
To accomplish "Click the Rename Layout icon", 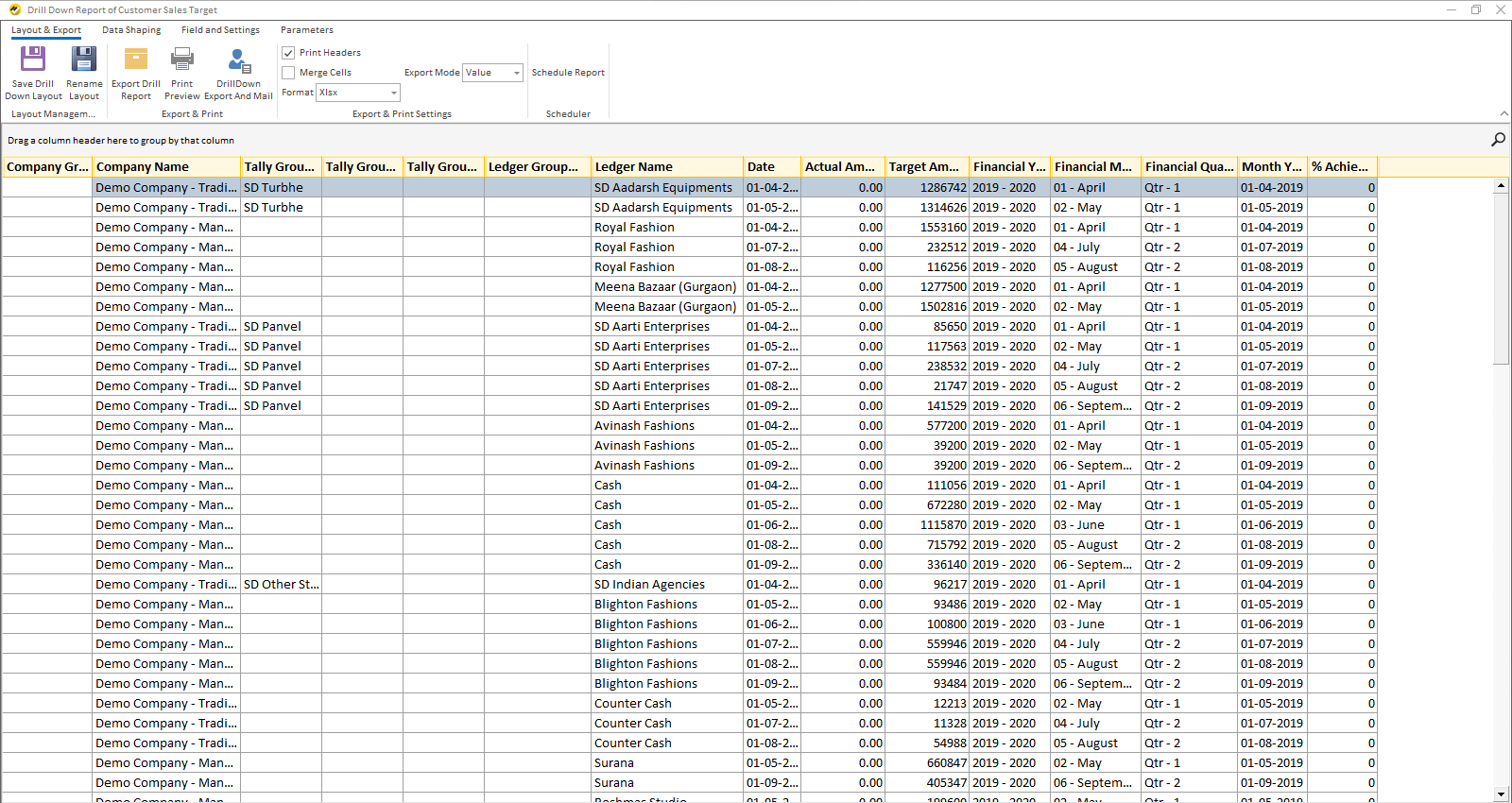I will coord(84,60).
